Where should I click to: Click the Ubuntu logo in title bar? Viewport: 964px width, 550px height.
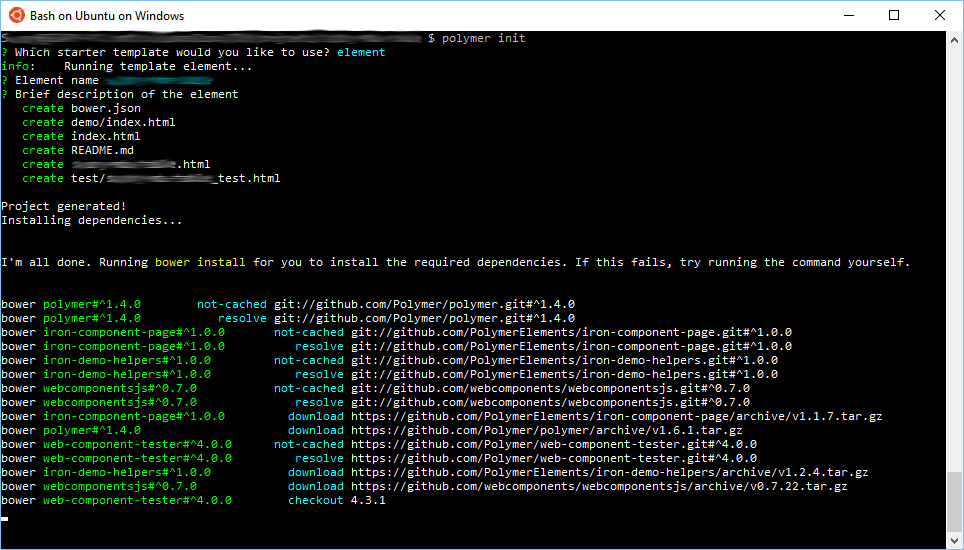15,15
